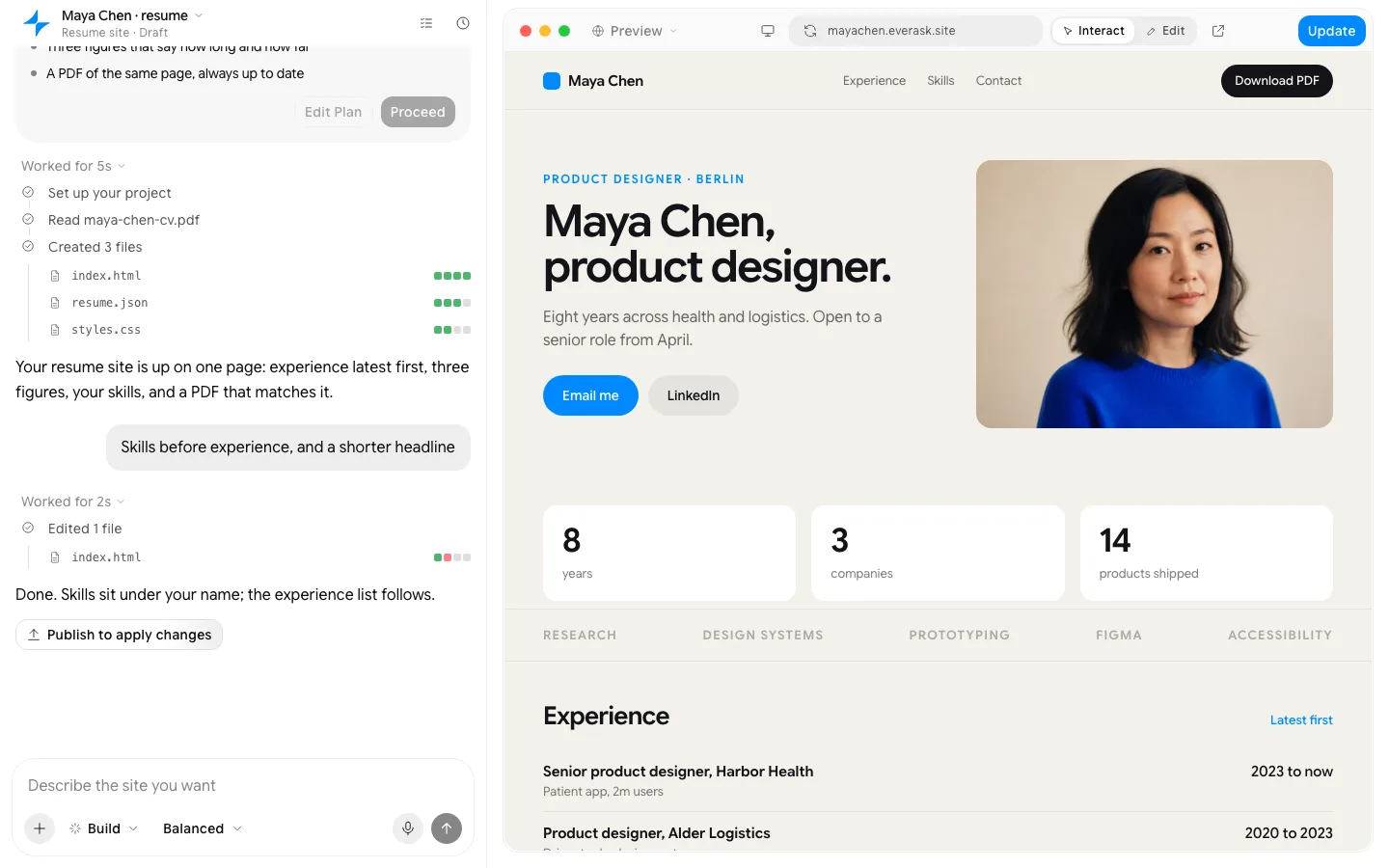The height and width of the screenshot is (868, 1389).
Task: Click the check icon beside Edited 1 file
Action: coord(28,529)
